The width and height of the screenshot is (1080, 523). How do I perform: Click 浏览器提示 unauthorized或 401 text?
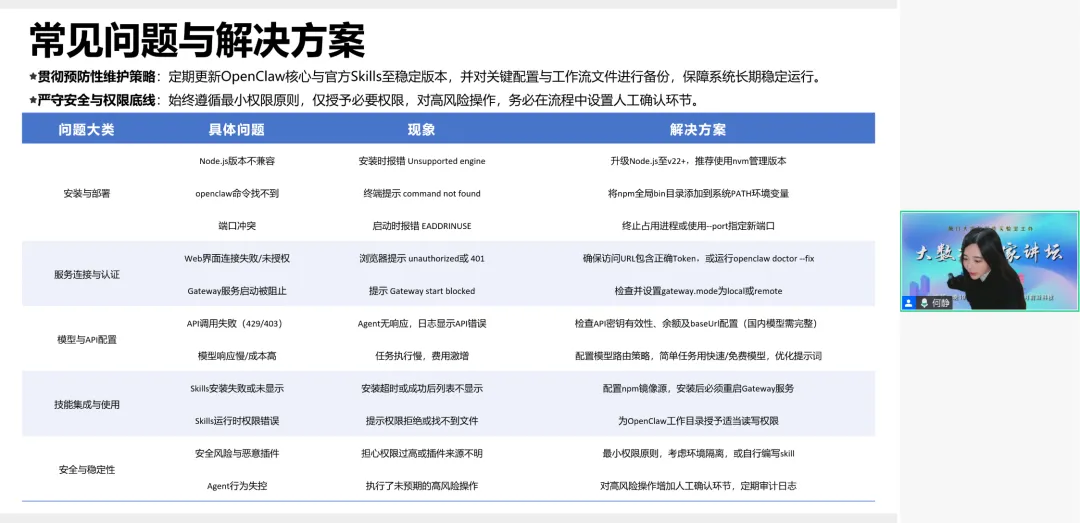(x=422, y=258)
